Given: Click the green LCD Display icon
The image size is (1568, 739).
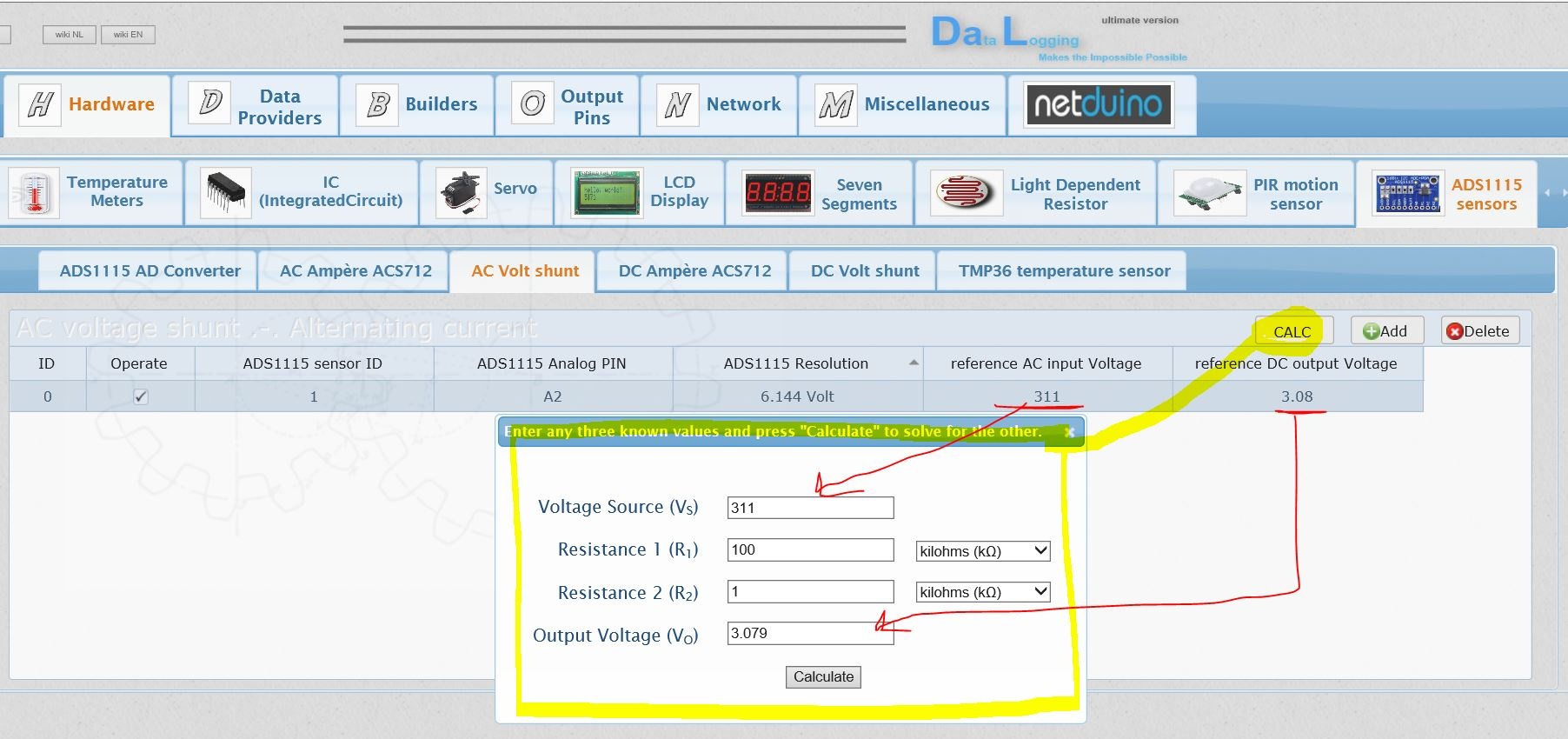Looking at the screenshot, I should tap(607, 192).
